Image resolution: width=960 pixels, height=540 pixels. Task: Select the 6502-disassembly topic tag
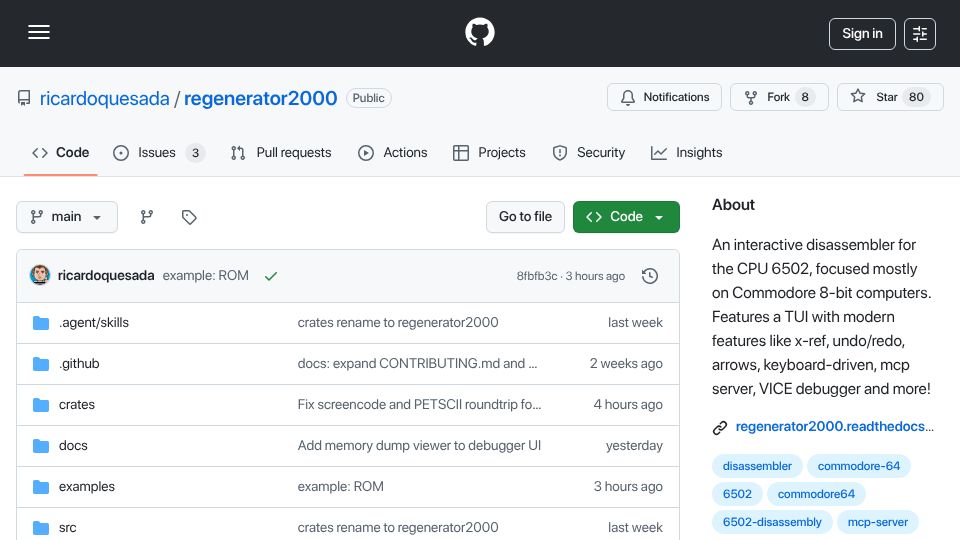click(x=772, y=522)
